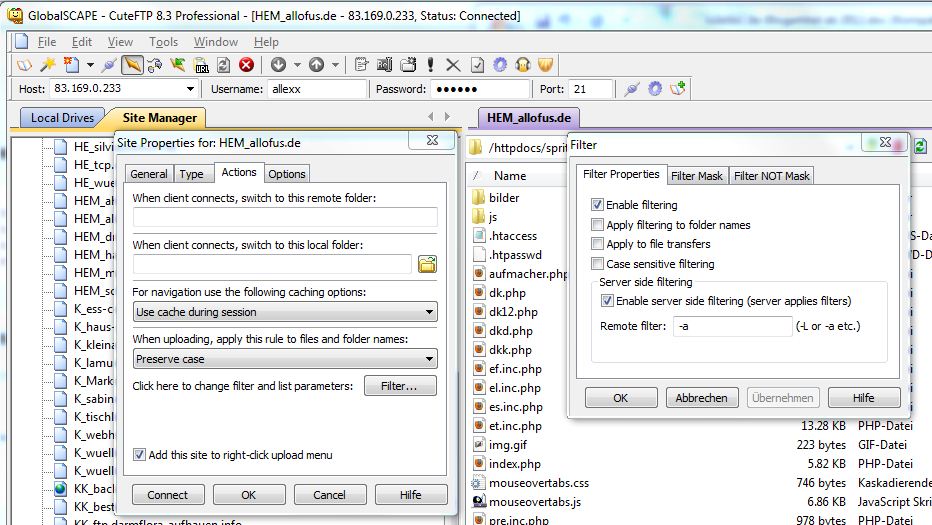Screen dimensions: 932x525
Task: Browse for local folder with yellow folder icon
Action: (427, 264)
